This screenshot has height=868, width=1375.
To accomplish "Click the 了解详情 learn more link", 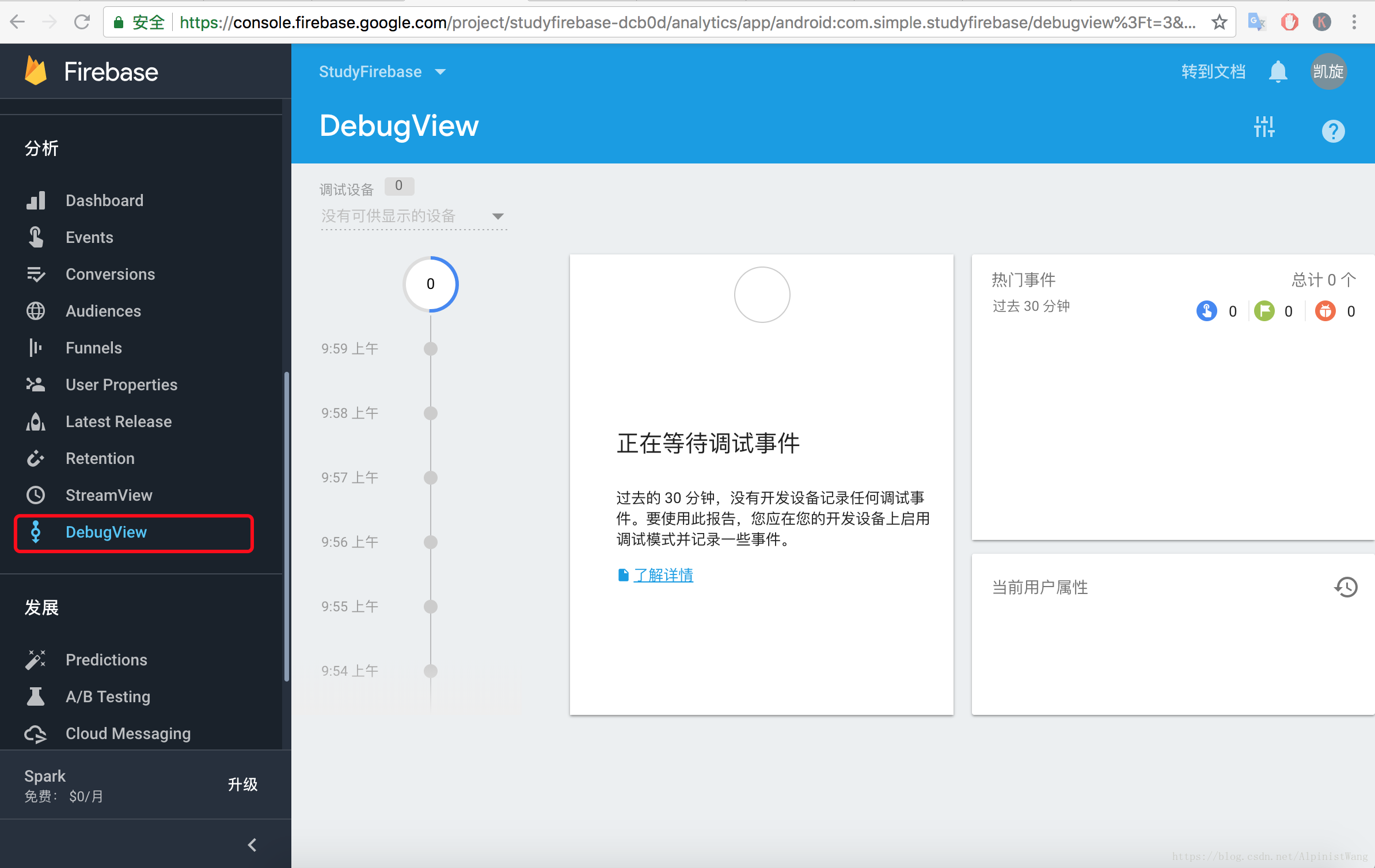I will [663, 575].
